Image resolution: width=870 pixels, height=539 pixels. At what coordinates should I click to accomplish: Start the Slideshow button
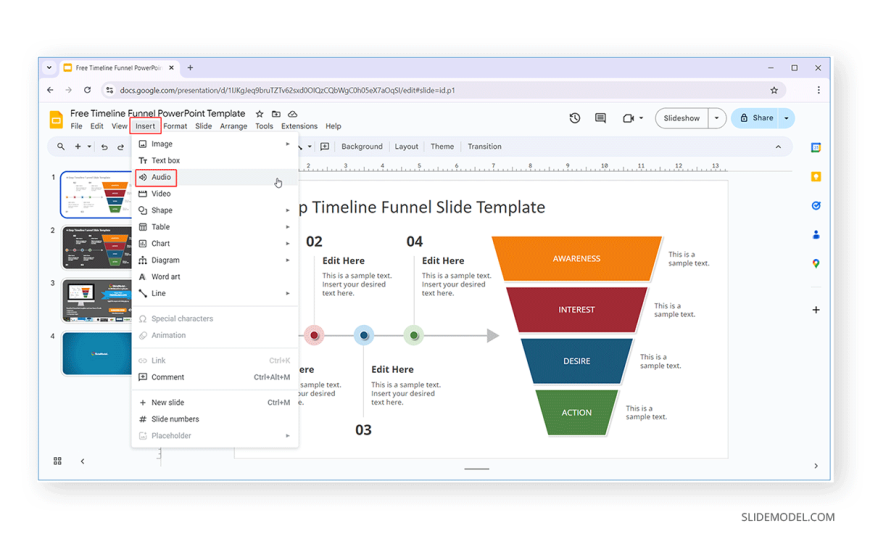coord(681,118)
